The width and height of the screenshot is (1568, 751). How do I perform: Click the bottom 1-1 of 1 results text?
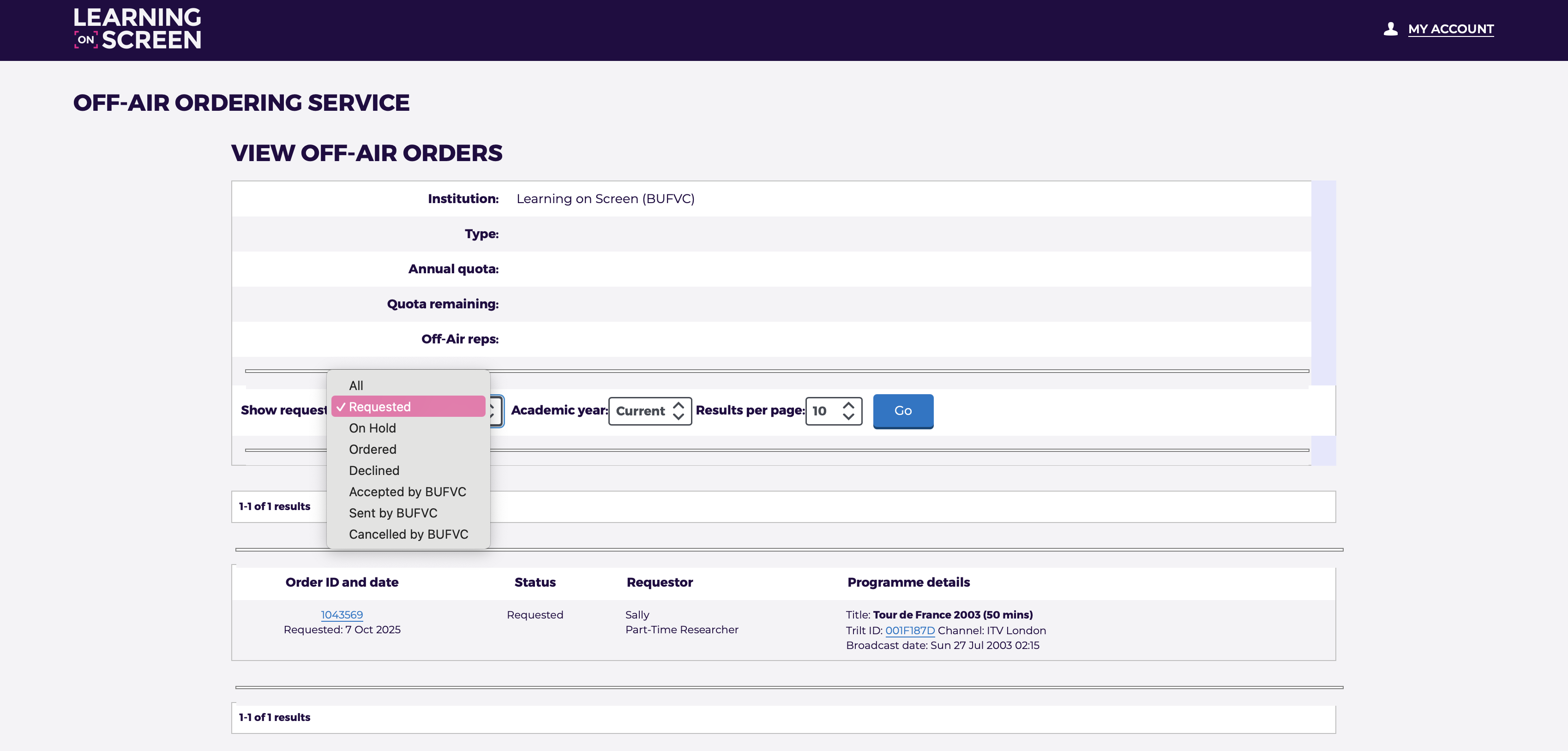click(275, 717)
